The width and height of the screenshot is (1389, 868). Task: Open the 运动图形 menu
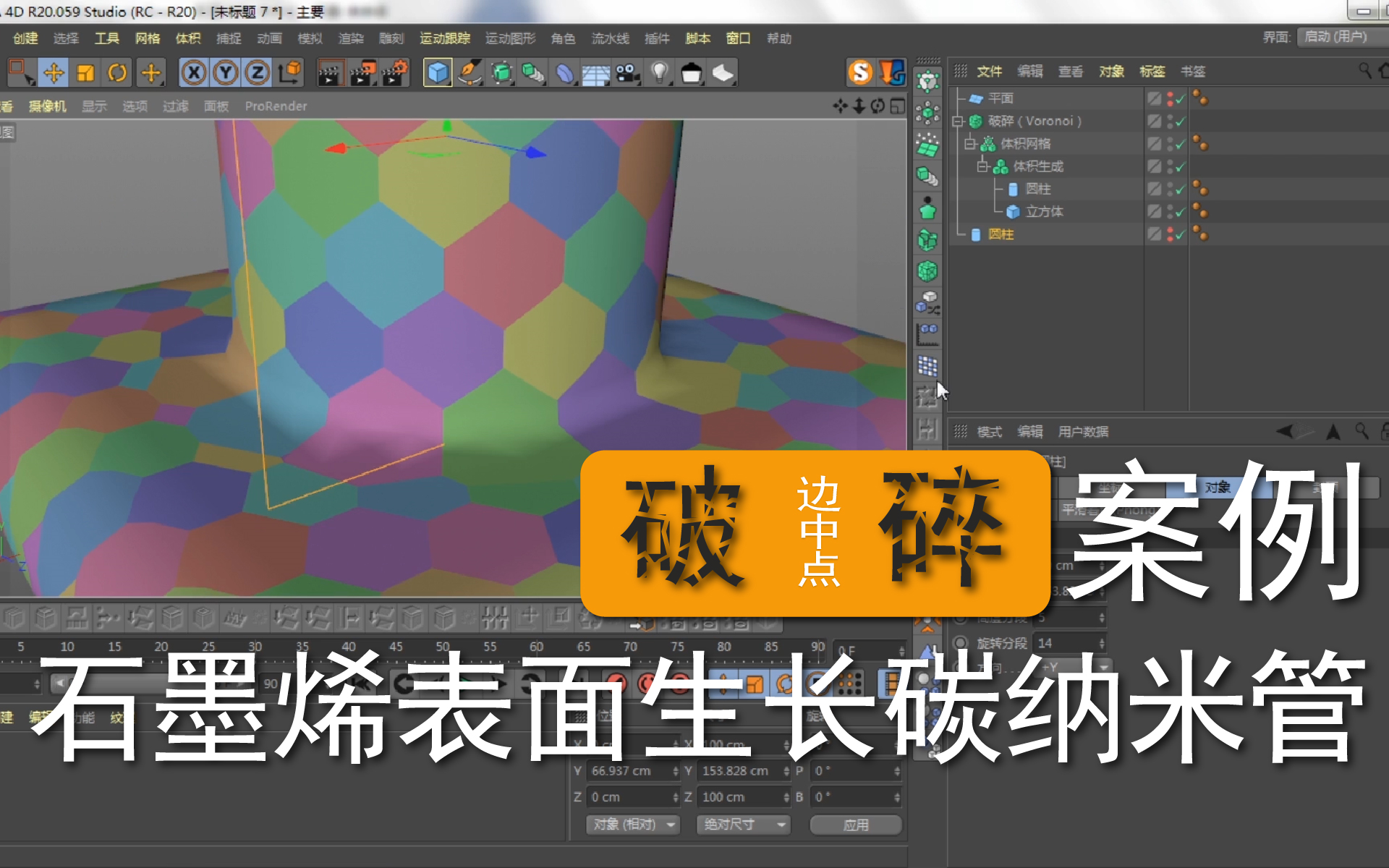coord(510,38)
